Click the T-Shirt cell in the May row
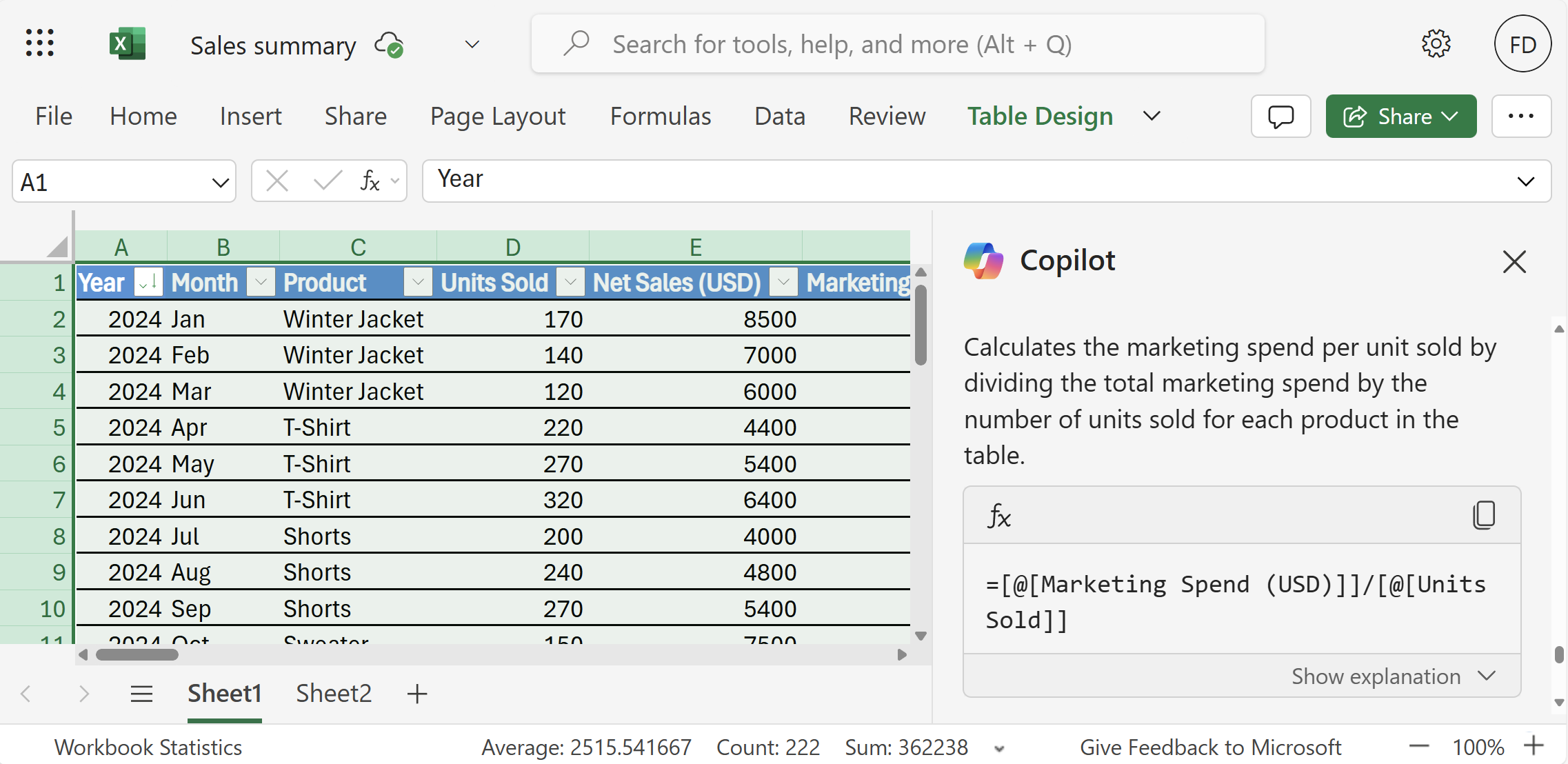The width and height of the screenshot is (1568, 764). (358, 464)
